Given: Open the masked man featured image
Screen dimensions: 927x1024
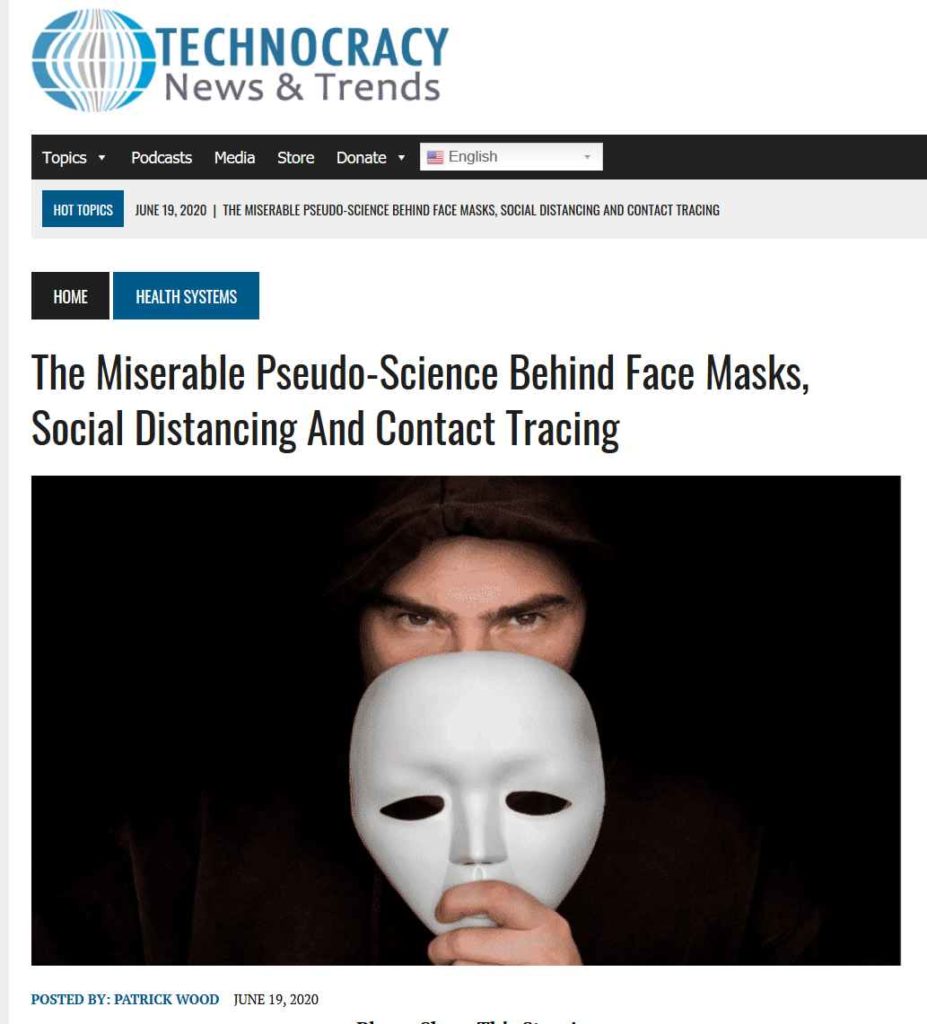Looking at the screenshot, I should (x=466, y=720).
